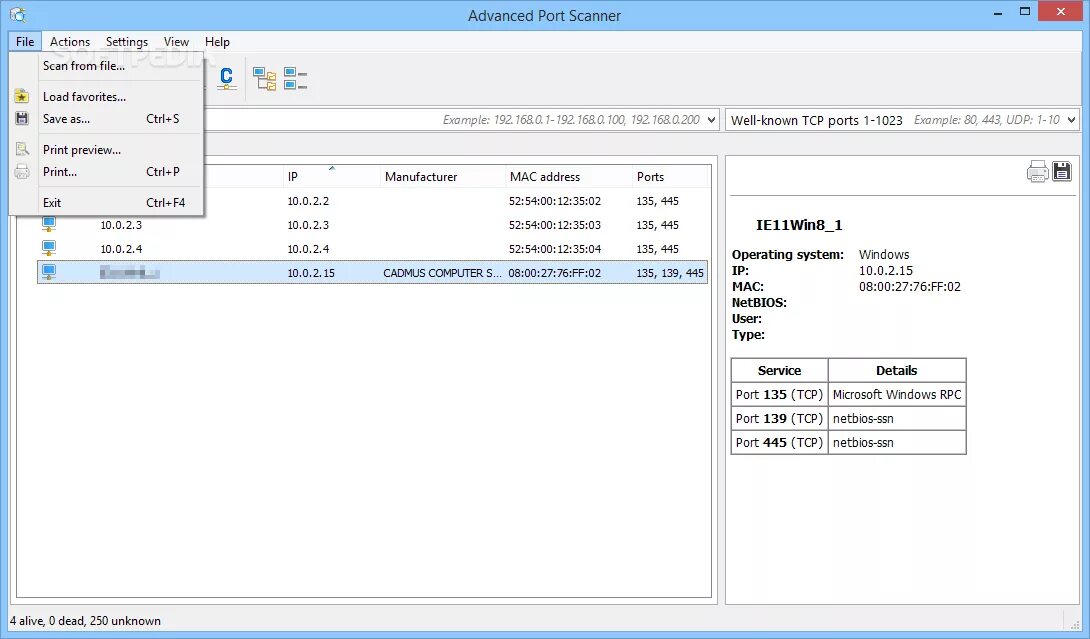Open the Help menu
This screenshot has width=1090, height=639.
217,42
